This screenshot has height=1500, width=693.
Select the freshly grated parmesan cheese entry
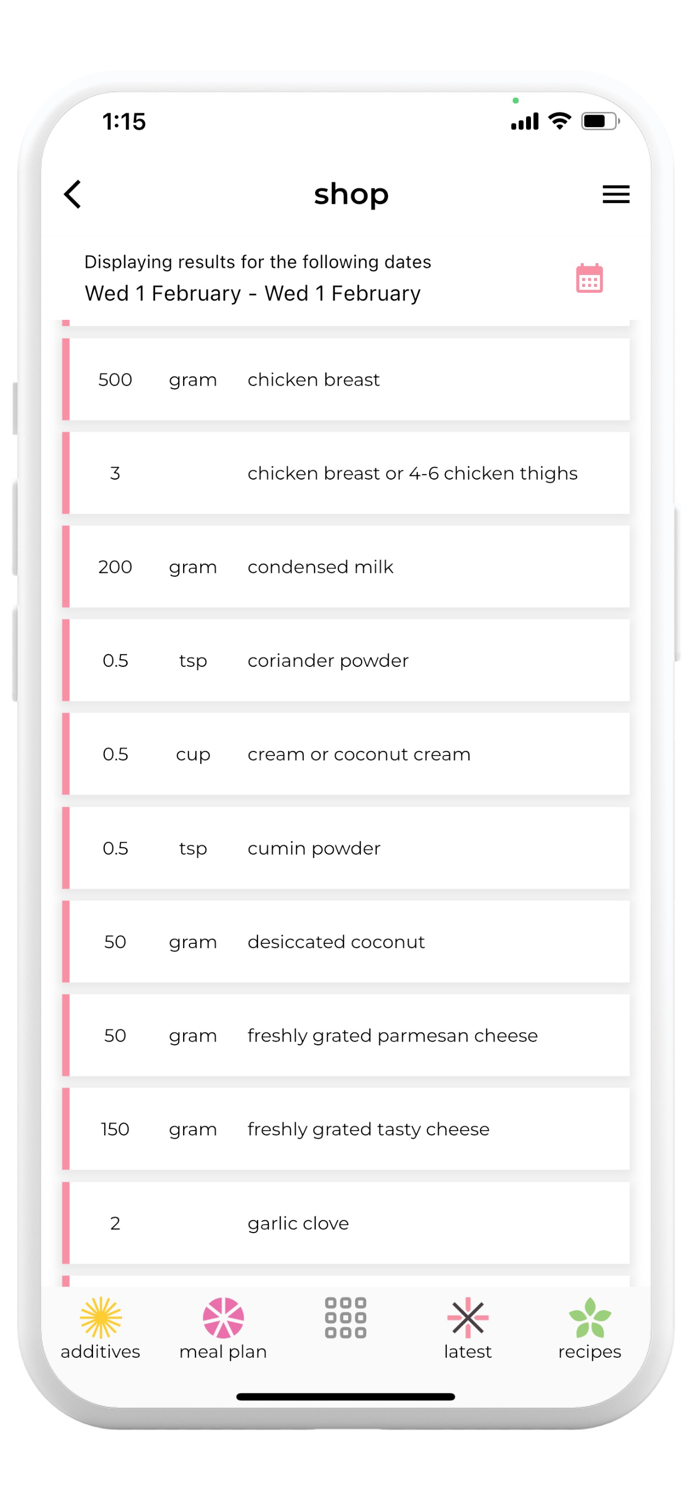(x=346, y=1035)
